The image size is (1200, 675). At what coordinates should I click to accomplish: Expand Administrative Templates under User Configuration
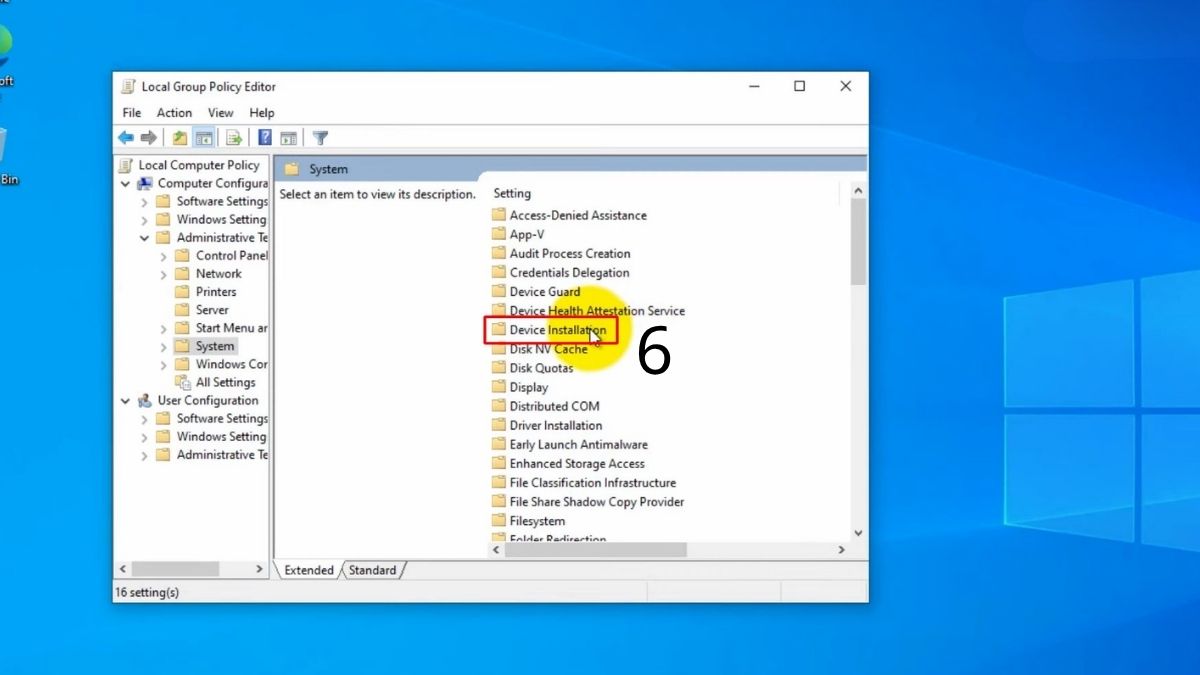coord(145,455)
